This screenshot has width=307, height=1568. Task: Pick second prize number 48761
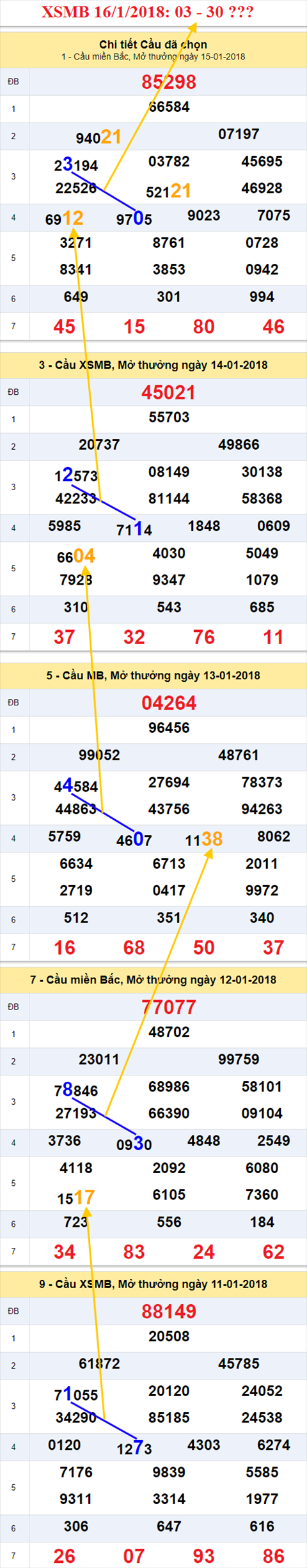(x=239, y=755)
